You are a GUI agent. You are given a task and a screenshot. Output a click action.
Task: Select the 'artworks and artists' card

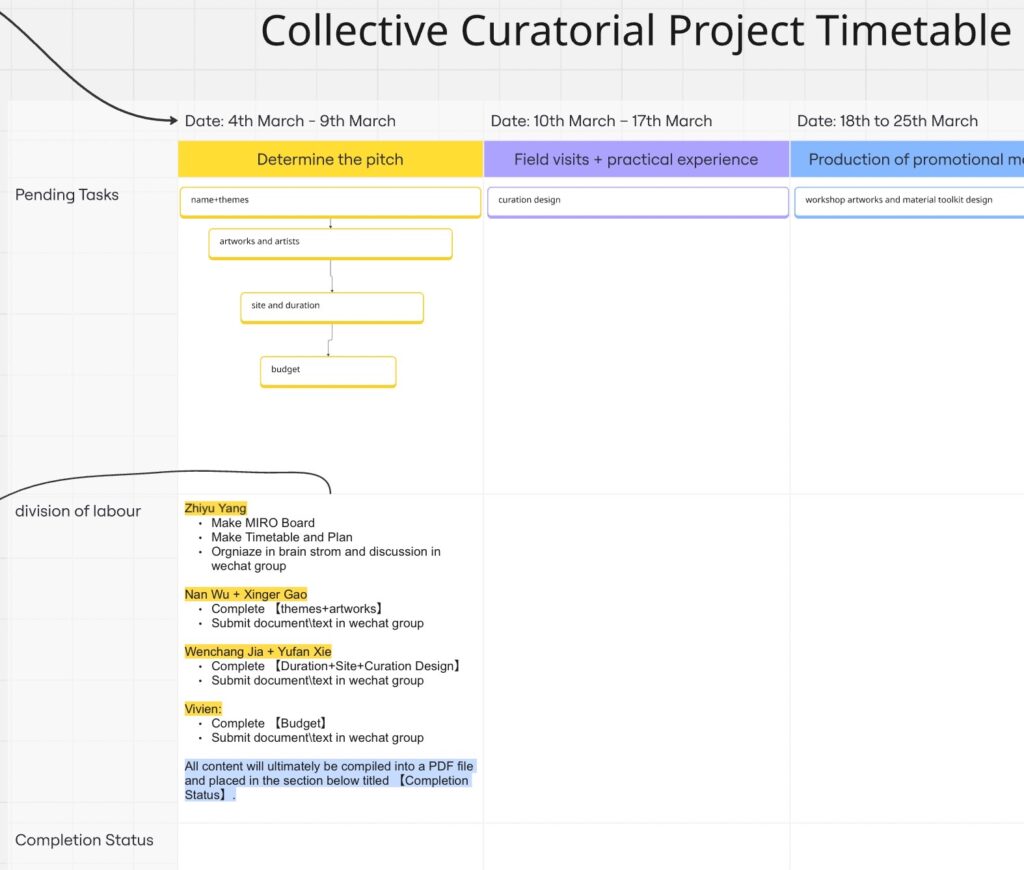(330, 243)
